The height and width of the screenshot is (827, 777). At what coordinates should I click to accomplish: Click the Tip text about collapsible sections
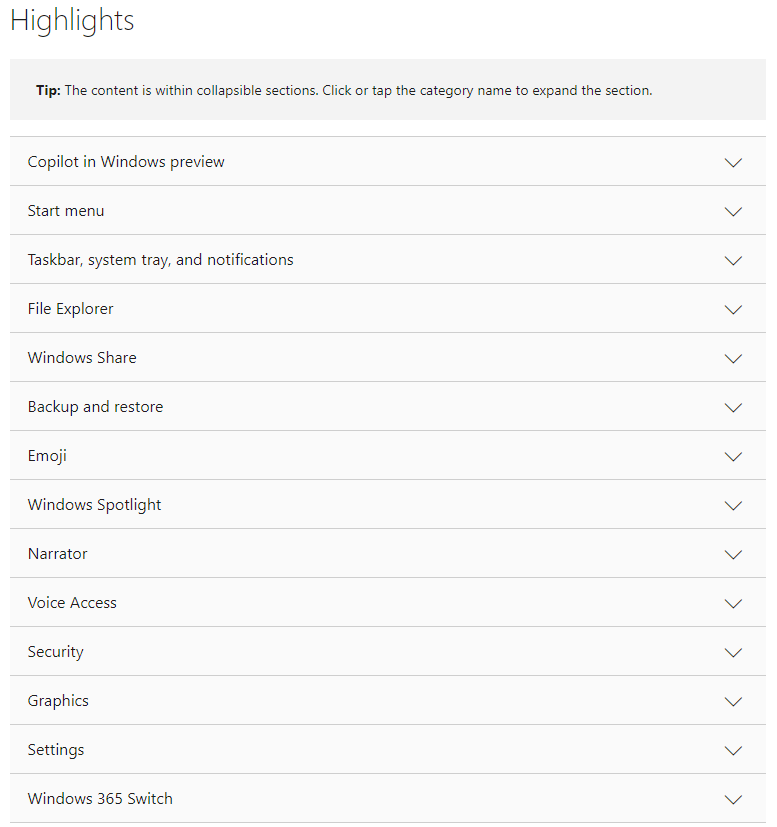[x=344, y=90]
